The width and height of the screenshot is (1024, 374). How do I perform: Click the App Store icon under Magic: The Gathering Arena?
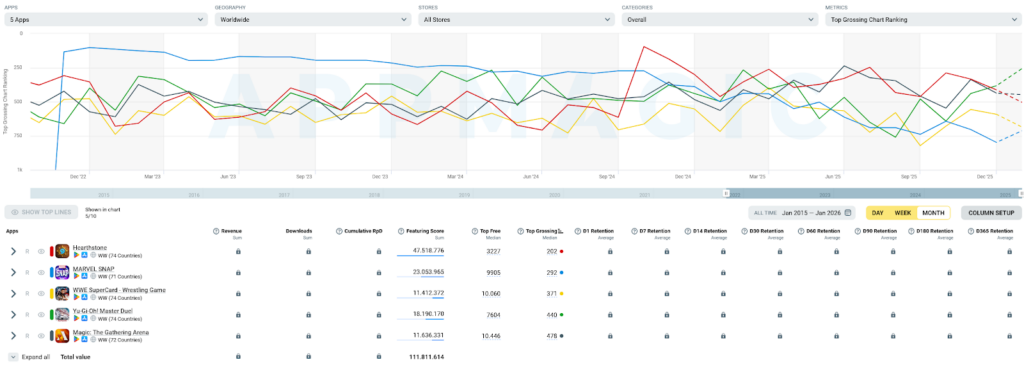pyautogui.click(x=85, y=339)
